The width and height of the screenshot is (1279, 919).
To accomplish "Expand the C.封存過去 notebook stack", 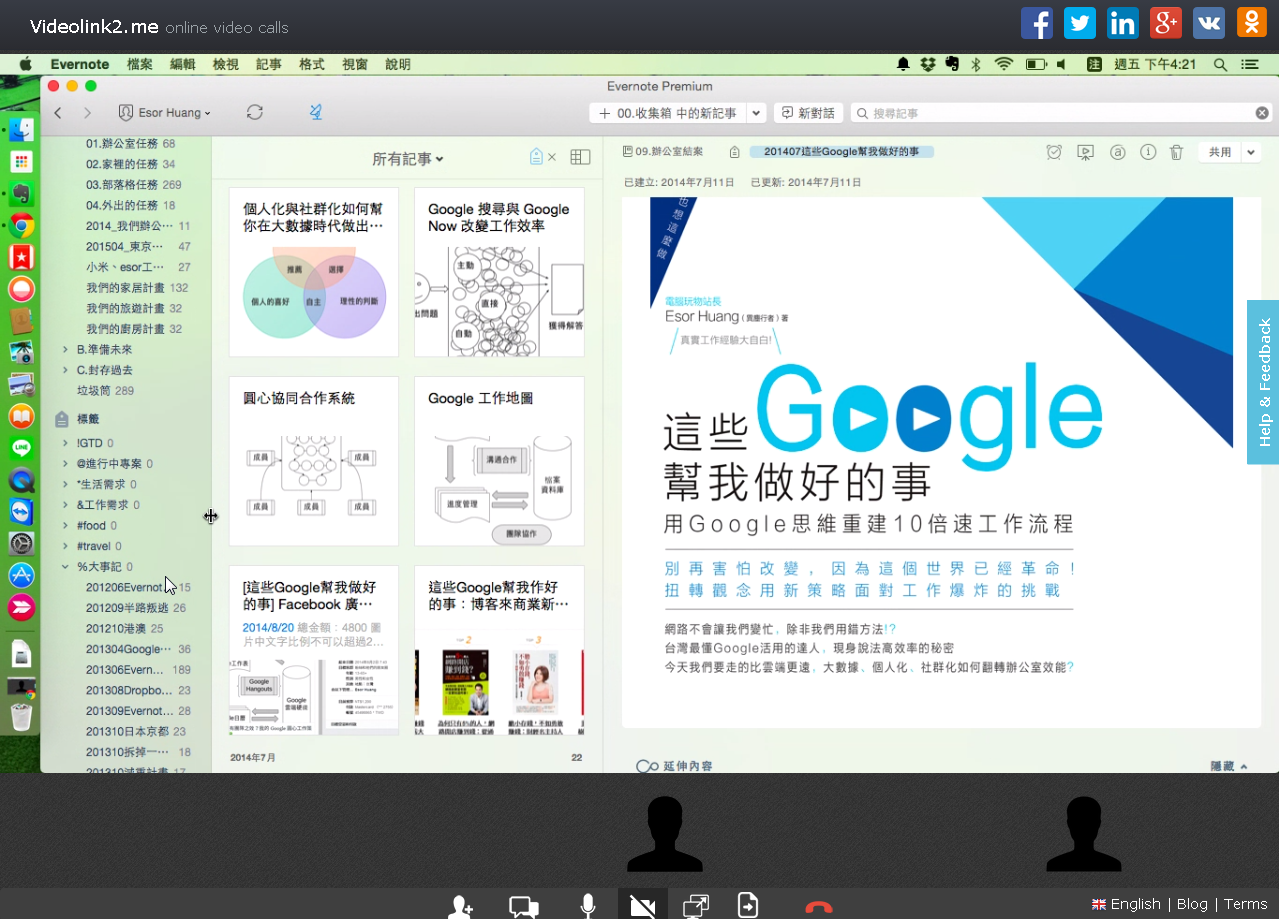I will coord(65,370).
